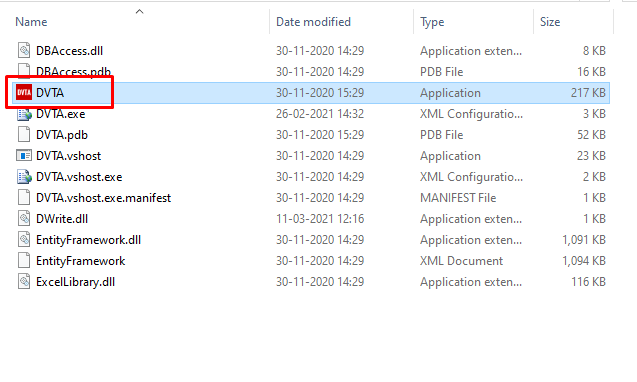Sort files by the Date modified column

313,22
